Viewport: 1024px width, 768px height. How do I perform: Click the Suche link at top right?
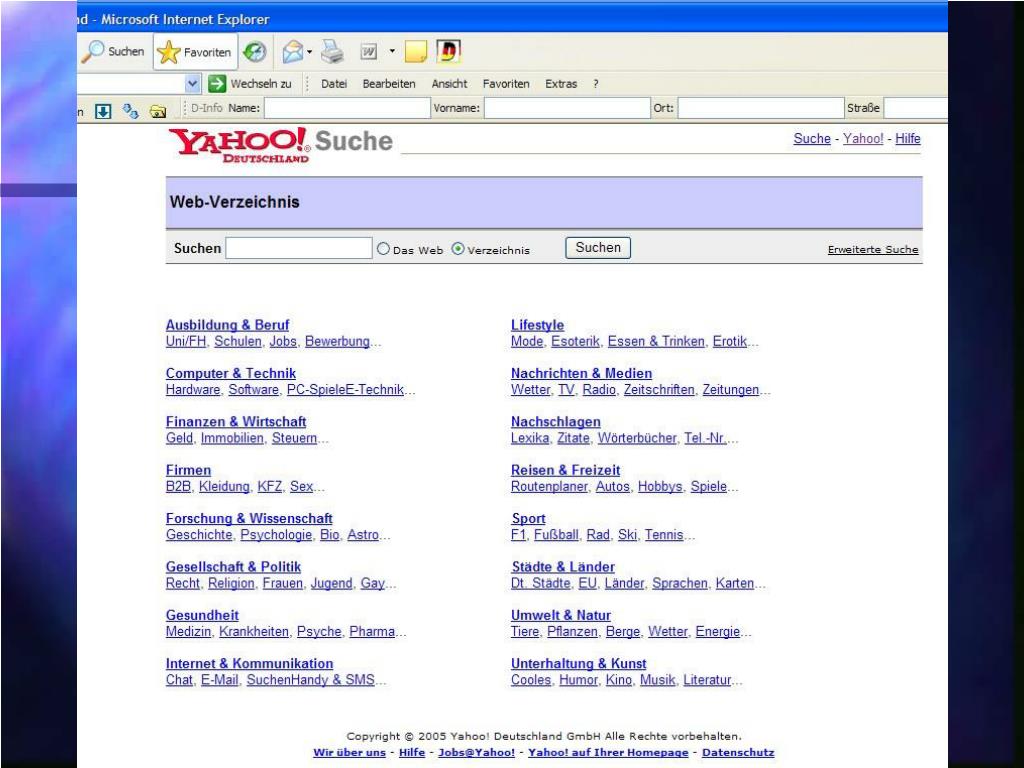tap(812, 138)
